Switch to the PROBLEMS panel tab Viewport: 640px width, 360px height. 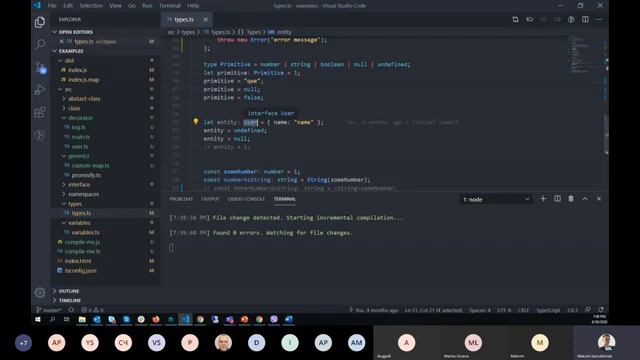click(x=181, y=199)
